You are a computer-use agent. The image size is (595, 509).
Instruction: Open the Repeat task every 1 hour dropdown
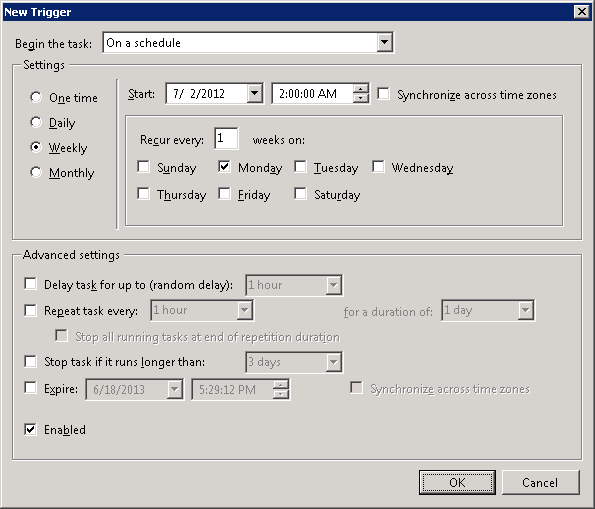[x=245, y=310]
